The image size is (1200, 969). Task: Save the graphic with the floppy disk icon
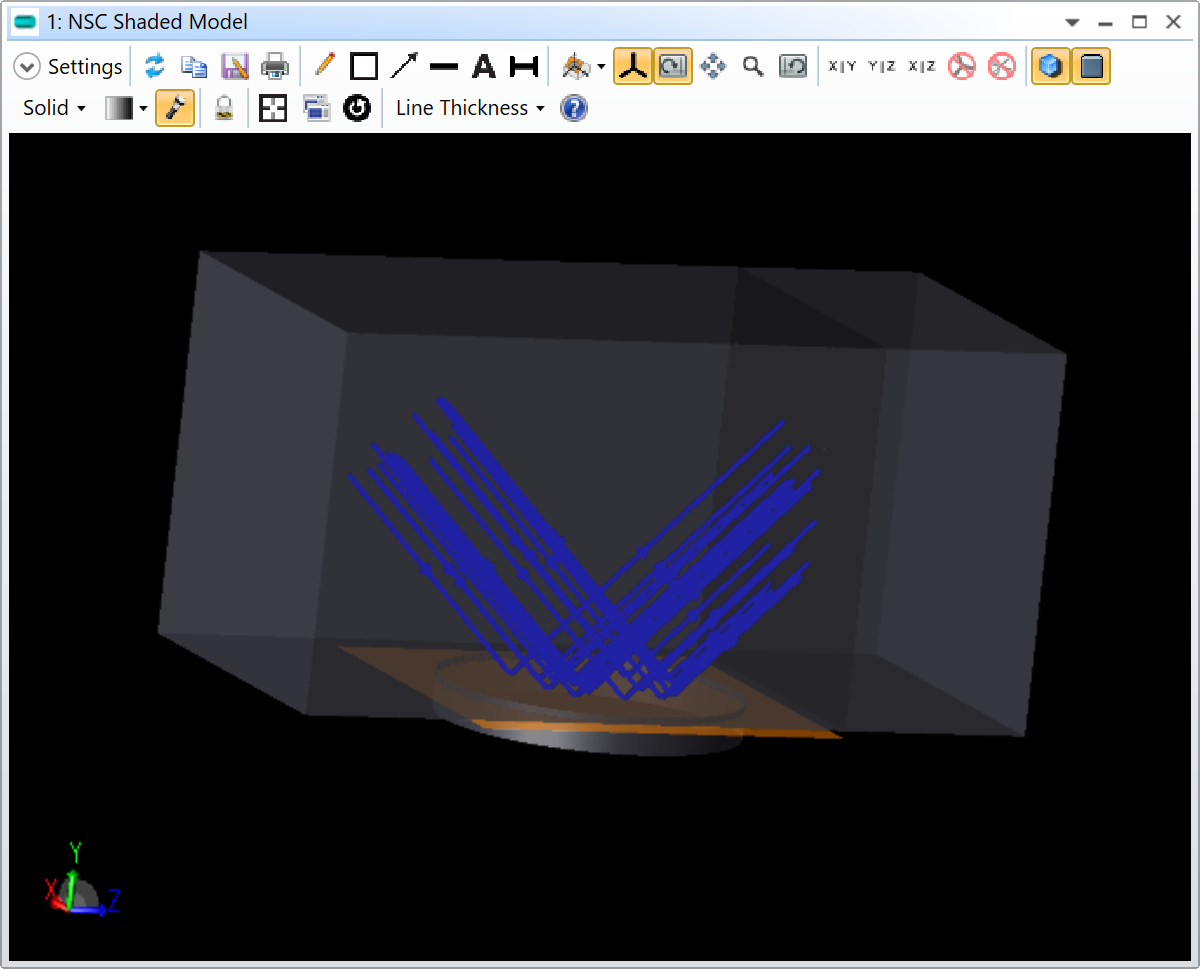[234, 67]
